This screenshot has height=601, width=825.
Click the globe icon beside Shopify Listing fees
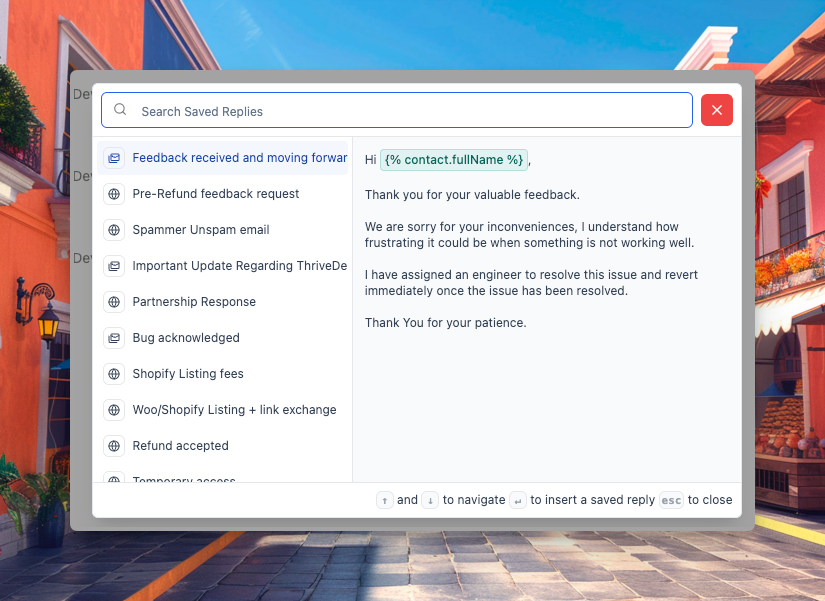(x=114, y=374)
